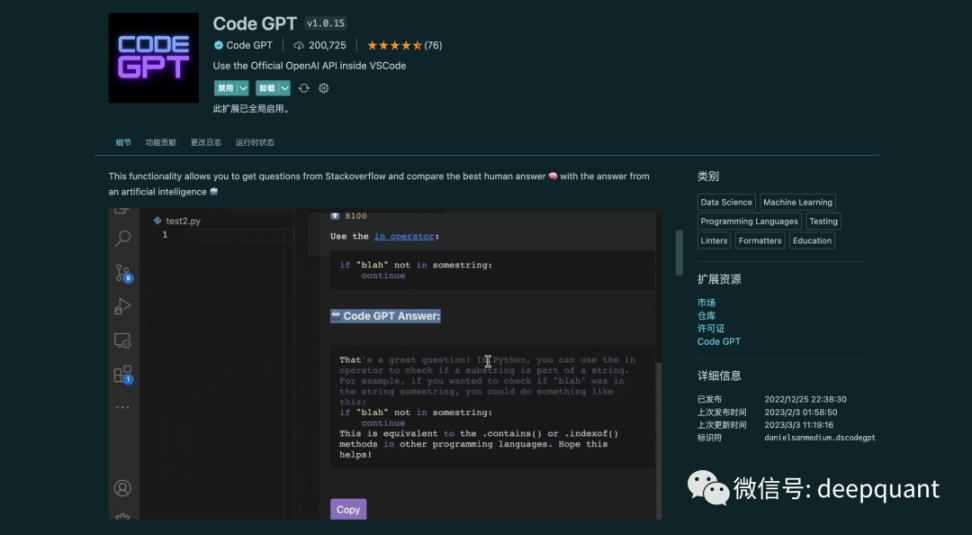Screen dimensions: 972x535
Task: Open the 许可证 license link
Action: [x=711, y=329]
